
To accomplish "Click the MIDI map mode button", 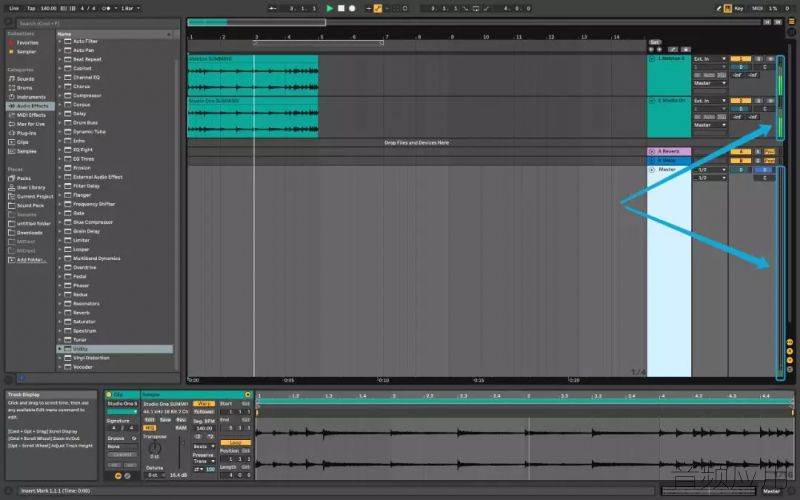I will (x=757, y=8).
